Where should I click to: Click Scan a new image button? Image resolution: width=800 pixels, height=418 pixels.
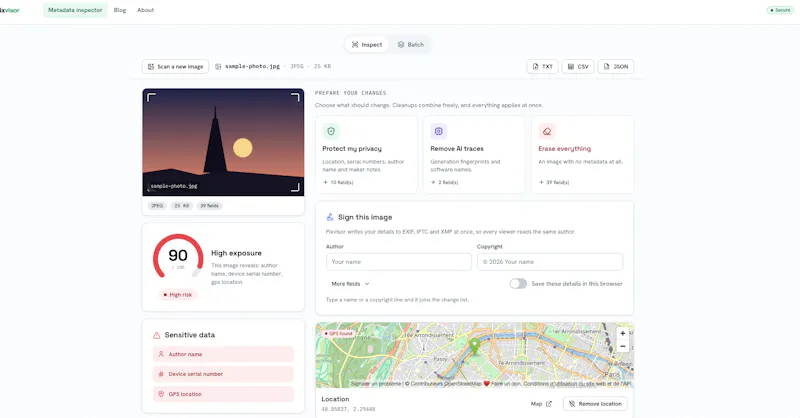(x=176, y=66)
